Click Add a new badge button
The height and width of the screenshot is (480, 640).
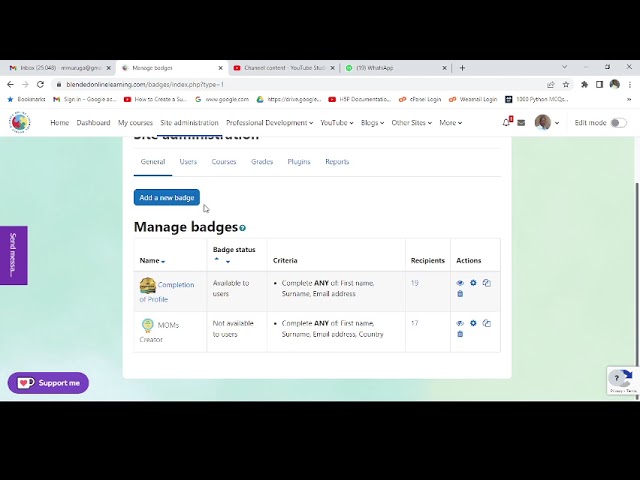pyautogui.click(x=167, y=198)
